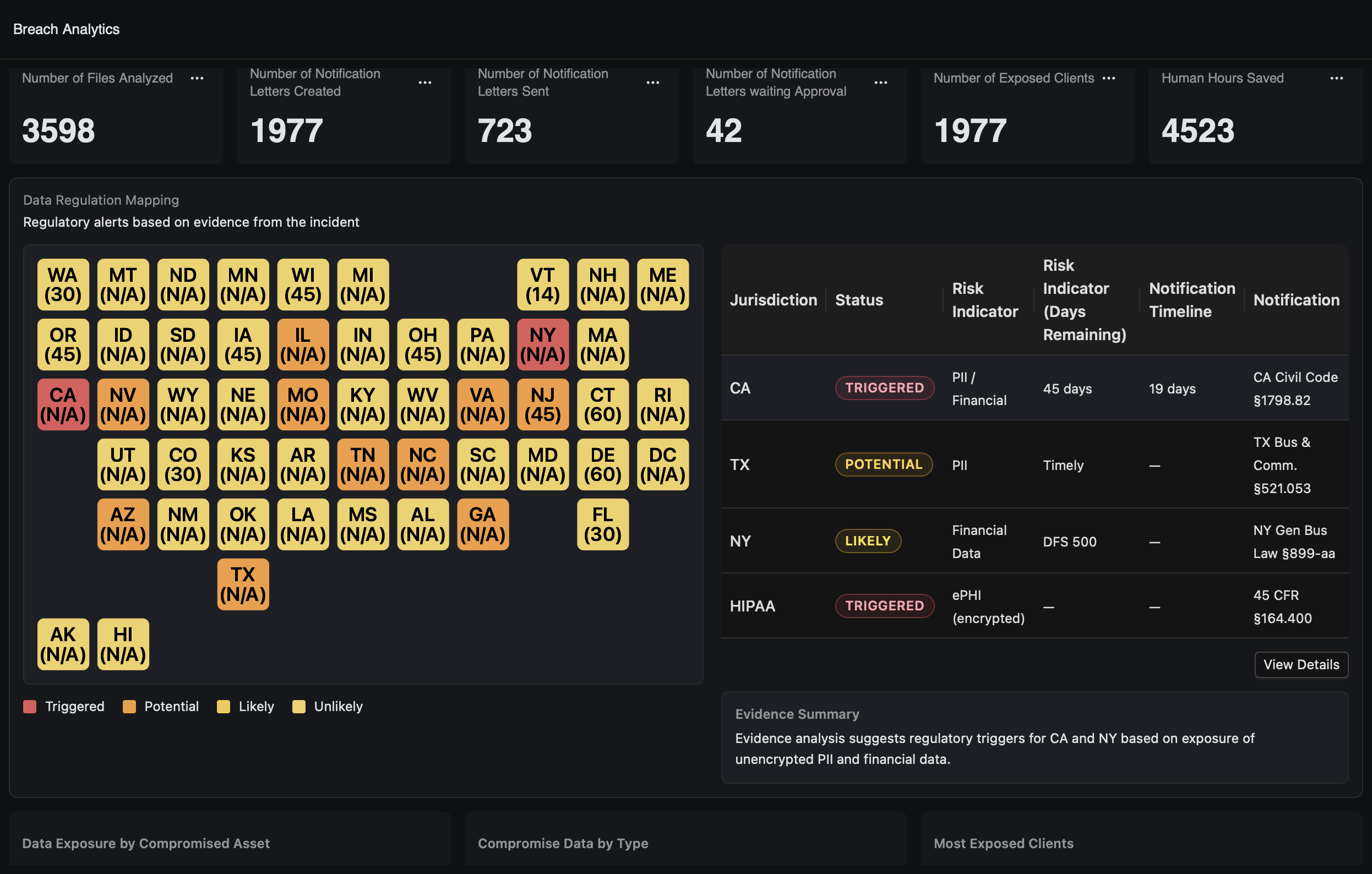Click the POTENTIAL status badge for TX
Screen dimensions: 1372x874
(x=883, y=465)
